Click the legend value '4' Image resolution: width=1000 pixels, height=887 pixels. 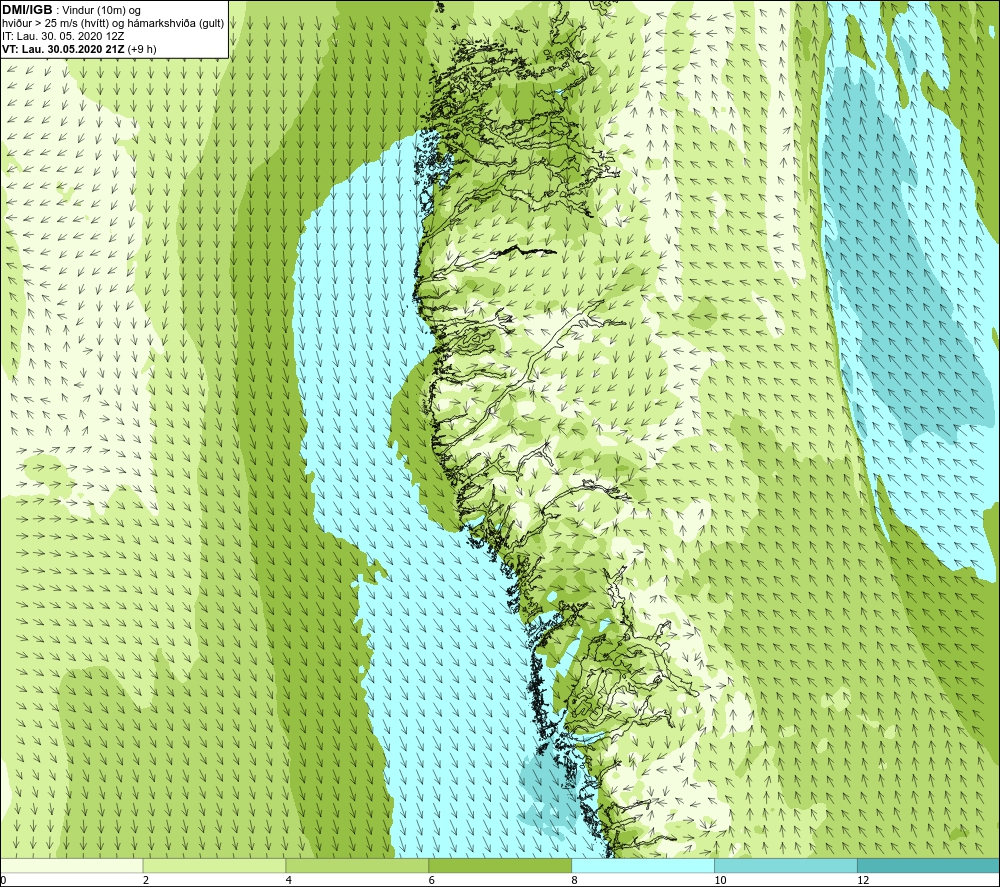tap(289, 880)
